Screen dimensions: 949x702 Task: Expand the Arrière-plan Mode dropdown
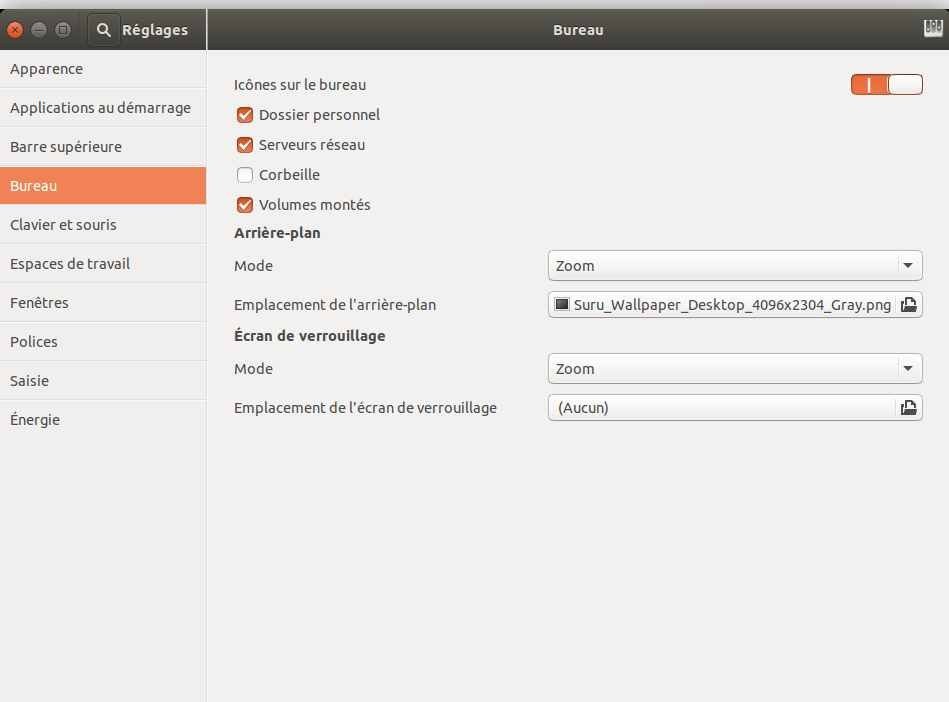point(734,266)
